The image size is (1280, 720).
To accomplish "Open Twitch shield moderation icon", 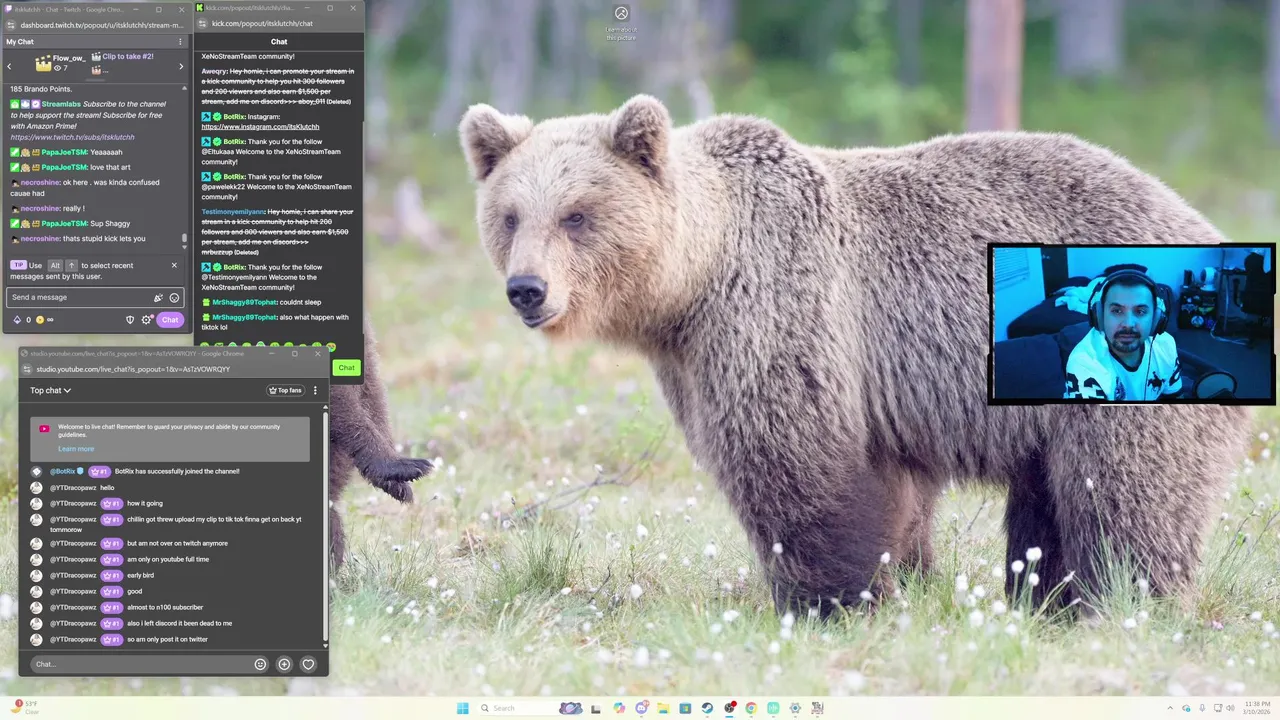I will pos(129,320).
